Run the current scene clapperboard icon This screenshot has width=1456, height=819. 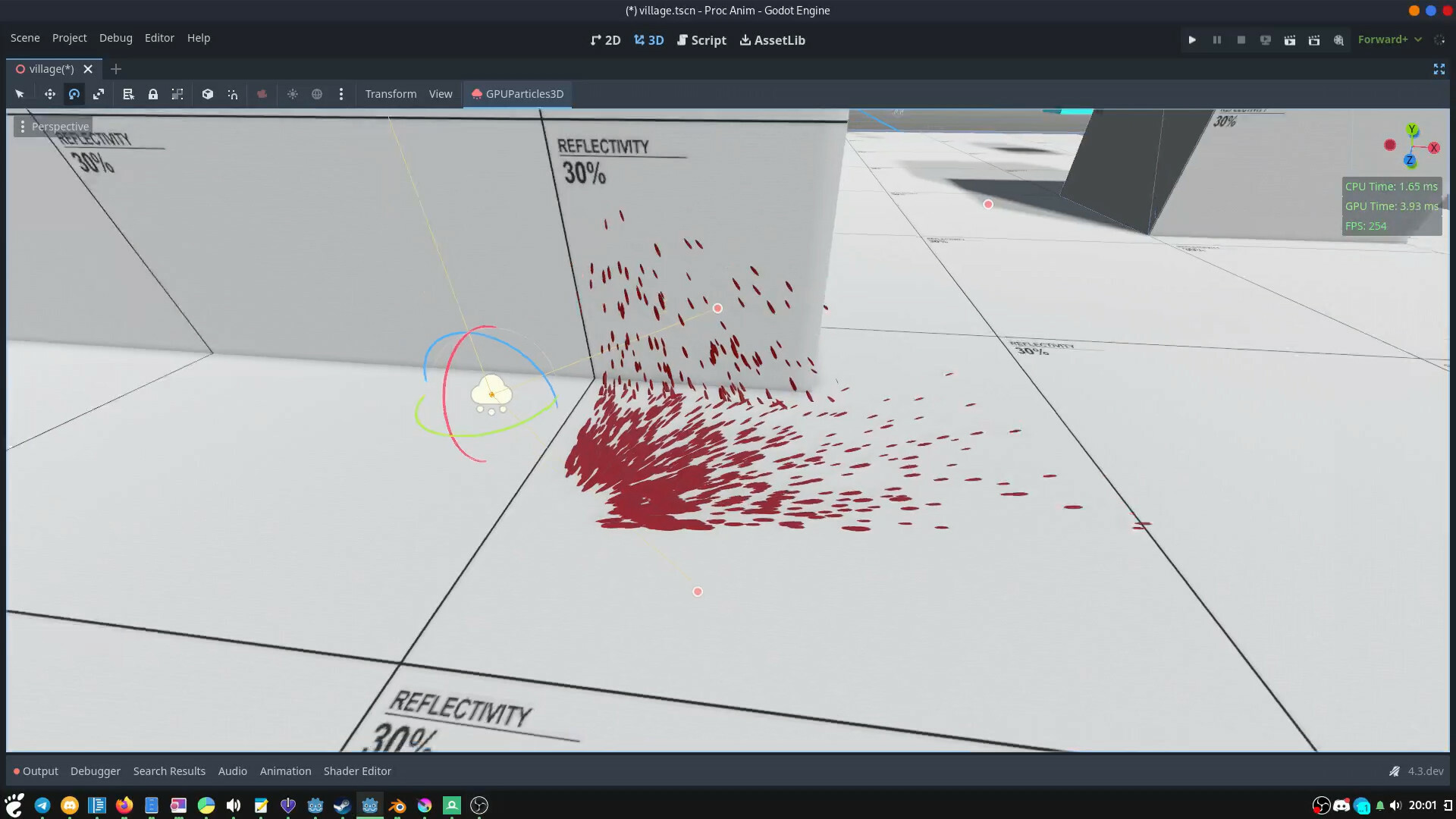click(x=1290, y=40)
